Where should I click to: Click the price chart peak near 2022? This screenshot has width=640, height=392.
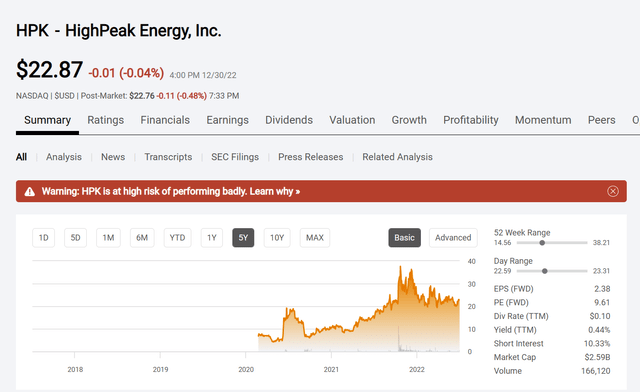coord(400,267)
